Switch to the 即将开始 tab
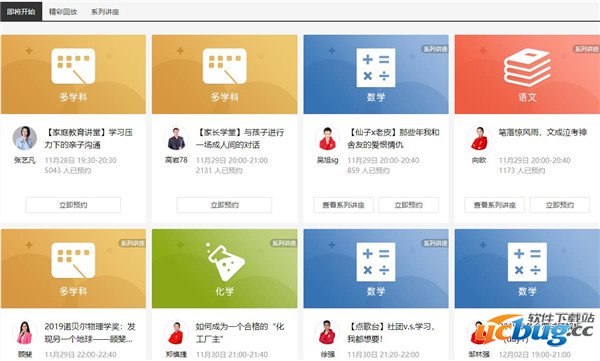This screenshot has width=600, height=361. pos(21,11)
